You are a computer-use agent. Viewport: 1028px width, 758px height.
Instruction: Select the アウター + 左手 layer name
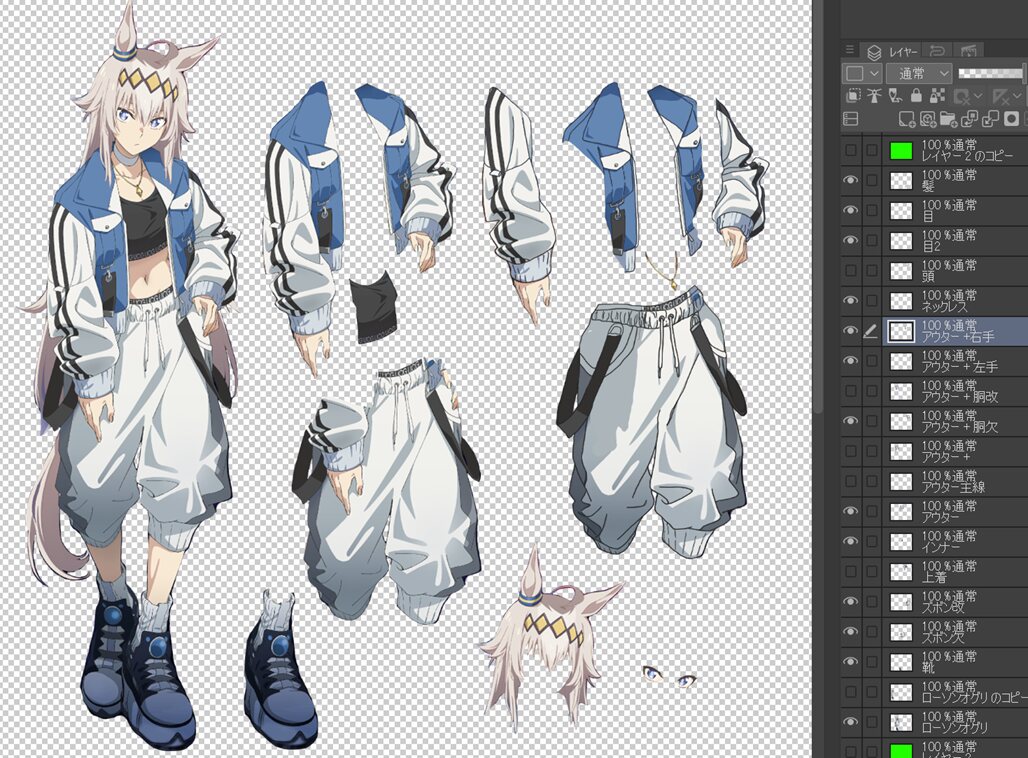960,367
